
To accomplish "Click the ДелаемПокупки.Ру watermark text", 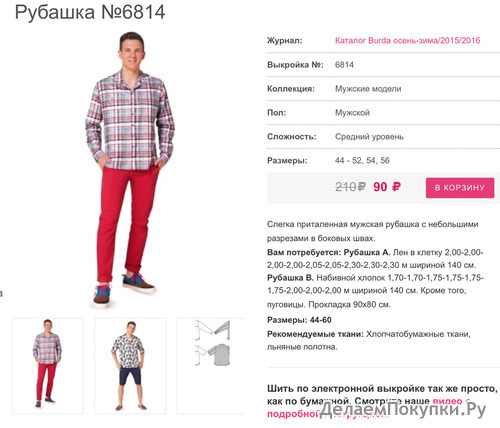I will (403, 409).
